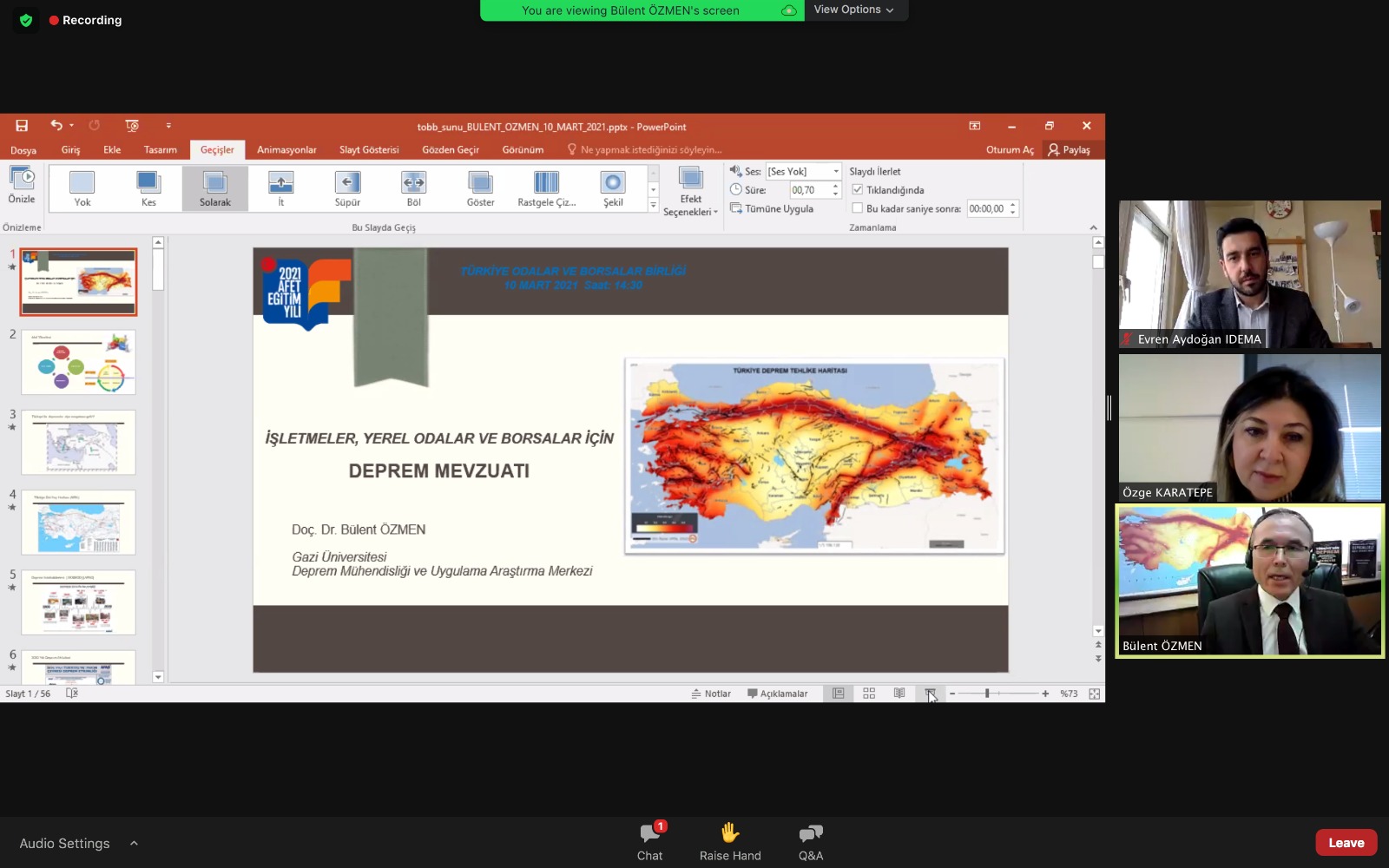This screenshot has width=1389, height=868.
Task: Click Tümüne Uygula button
Action: click(x=772, y=208)
